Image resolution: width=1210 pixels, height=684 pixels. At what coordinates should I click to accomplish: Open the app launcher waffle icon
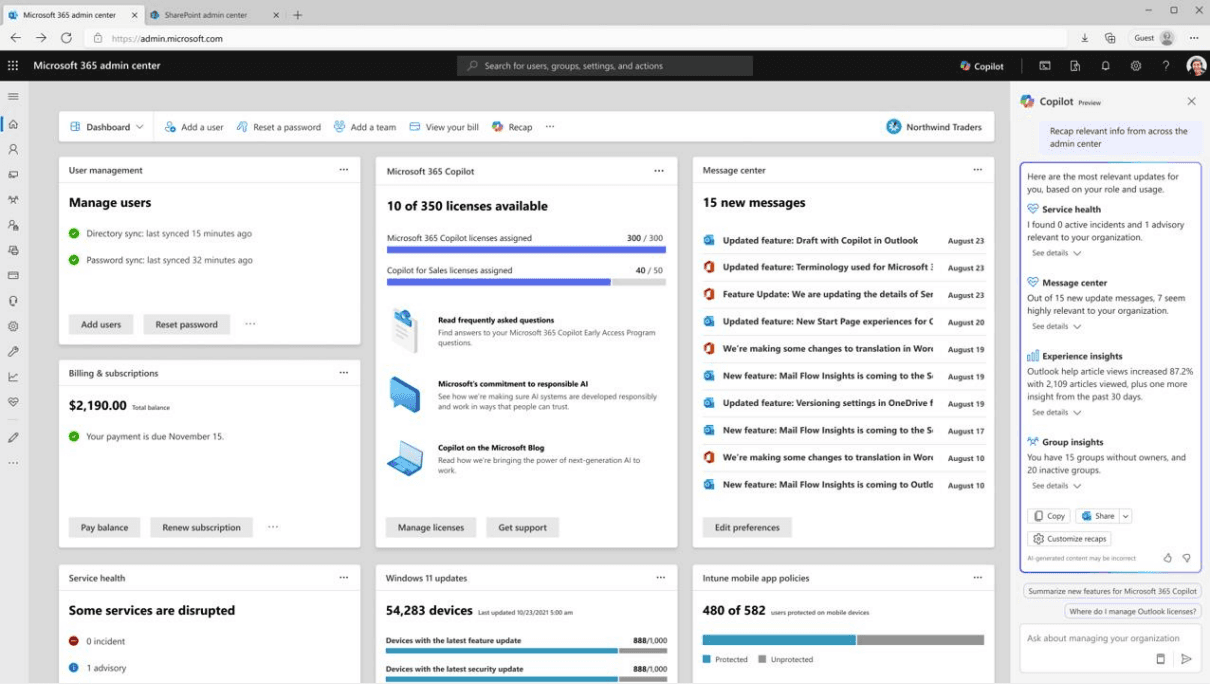[x=13, y=66]
